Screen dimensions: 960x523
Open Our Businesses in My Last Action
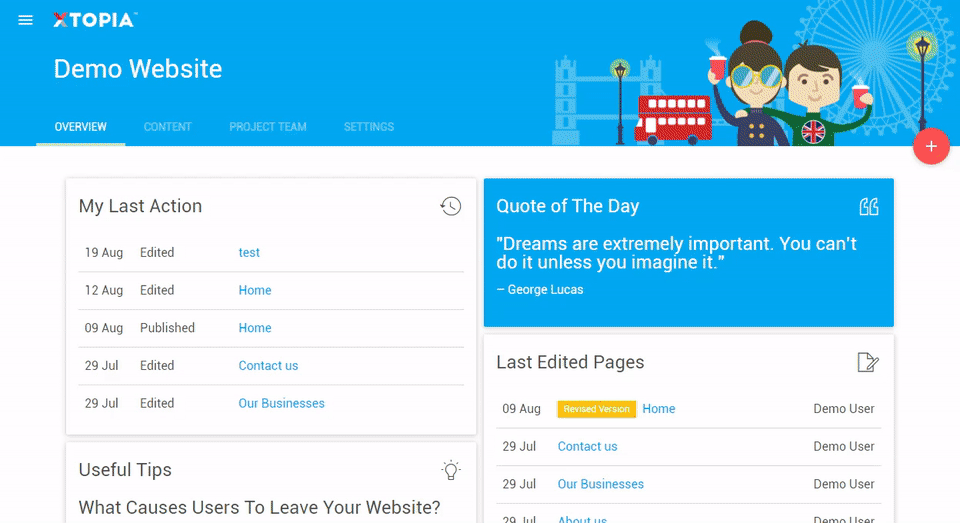point(281,403)
